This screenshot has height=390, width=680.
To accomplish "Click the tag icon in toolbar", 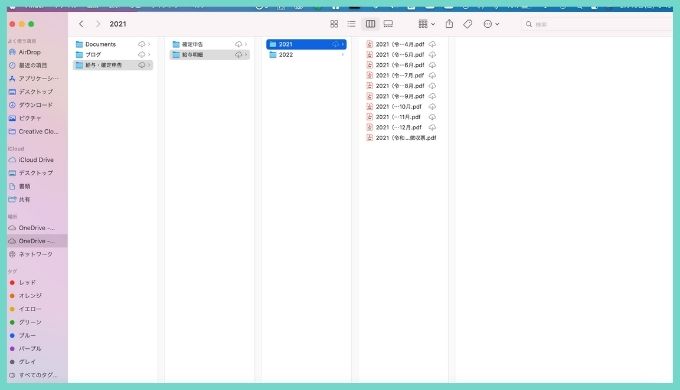I will [x=468, y=24].
